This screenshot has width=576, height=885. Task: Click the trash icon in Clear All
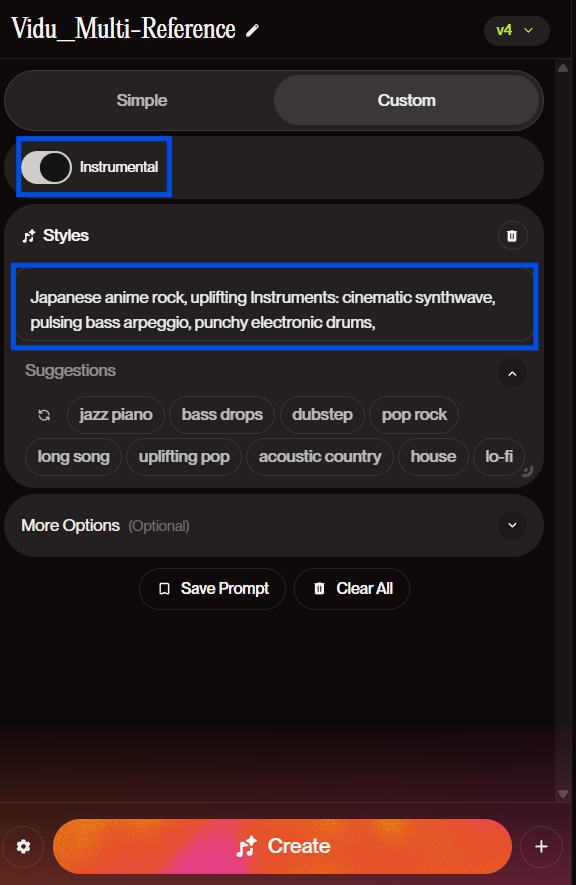click(x=319, y=589)
